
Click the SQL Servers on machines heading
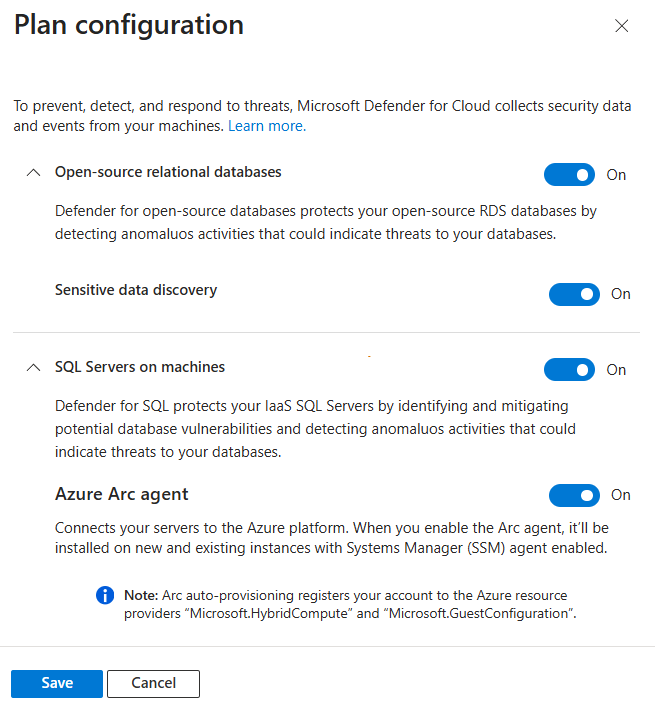point(140,368)
